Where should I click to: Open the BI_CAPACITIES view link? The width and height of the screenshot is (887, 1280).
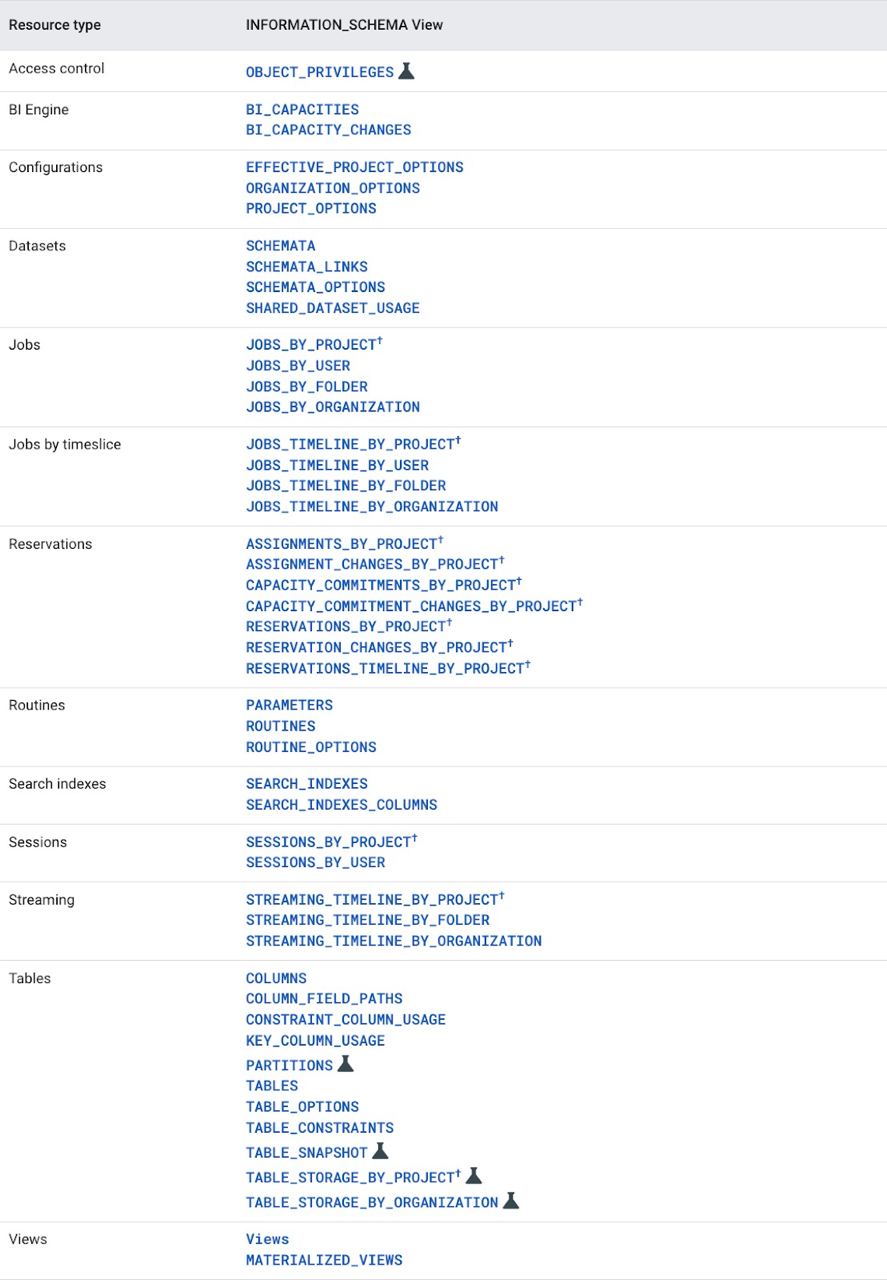(302, 109)
